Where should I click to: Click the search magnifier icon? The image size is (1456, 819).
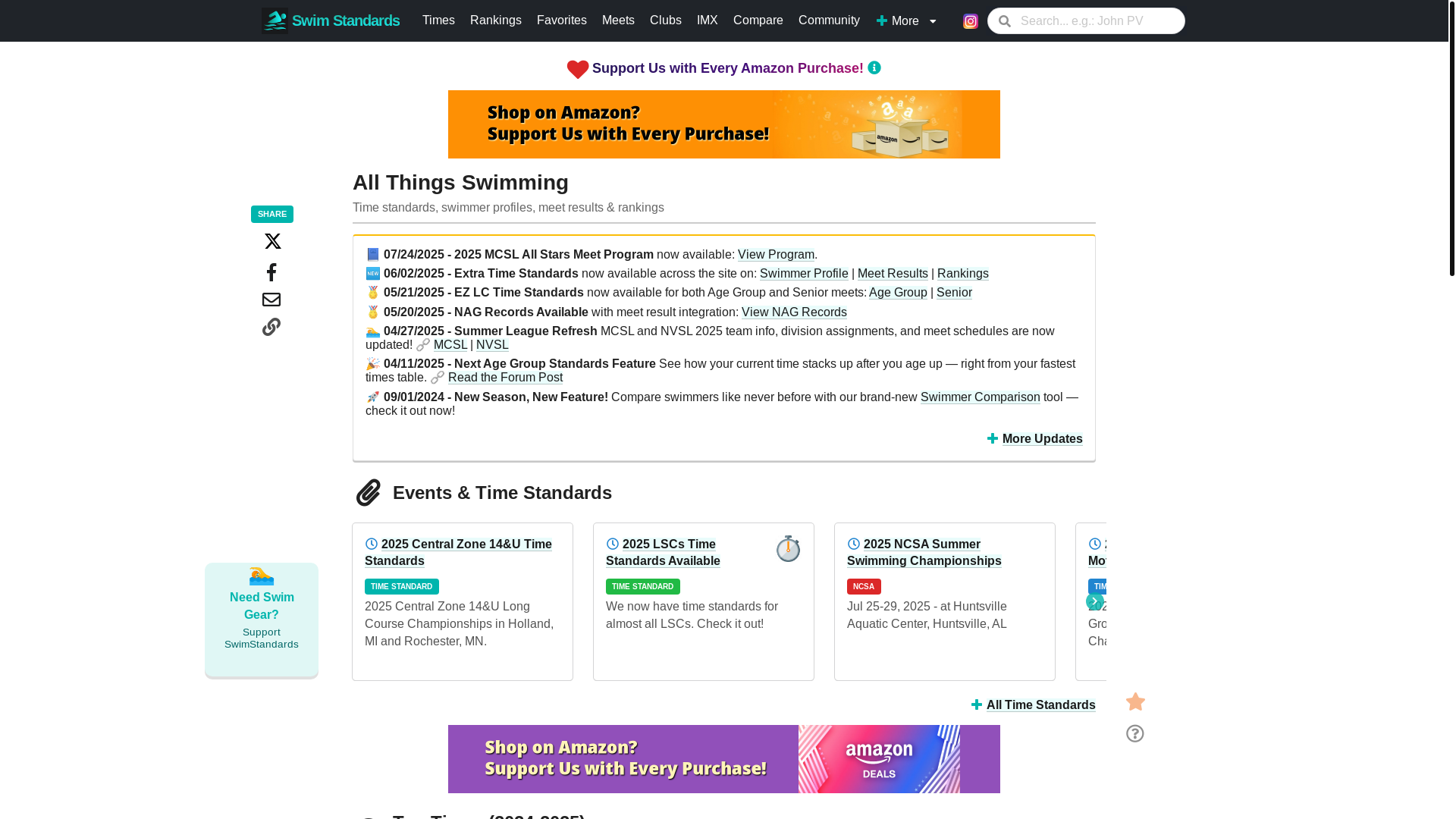pyautogui.click(x=1005, y=21)
